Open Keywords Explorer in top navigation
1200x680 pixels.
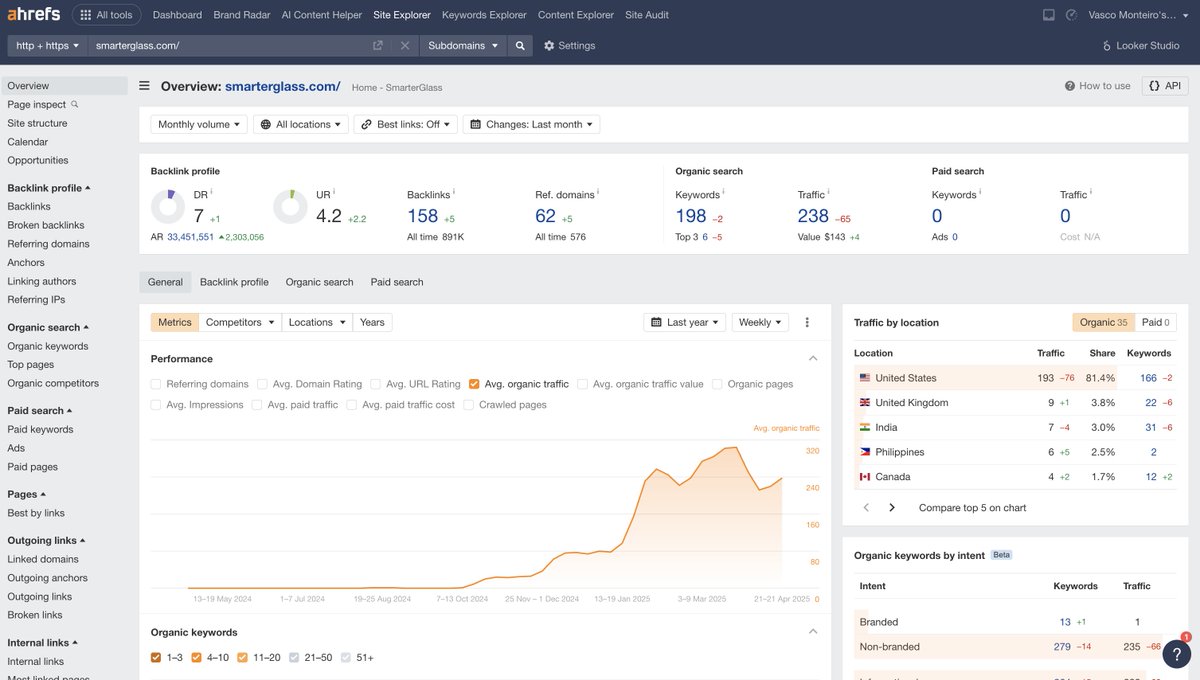(484, 15)
